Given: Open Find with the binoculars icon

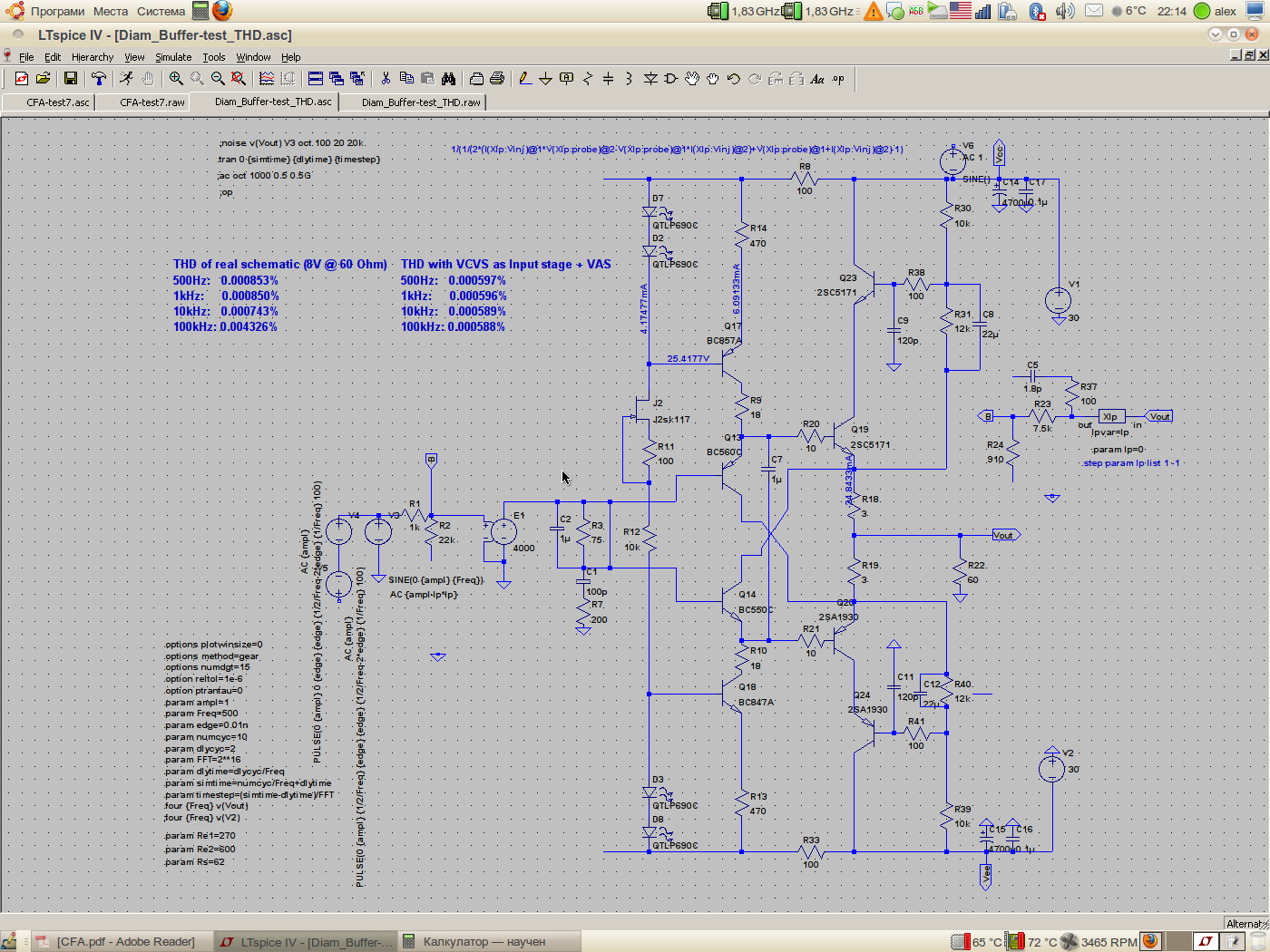Looking at the screenshot, I should 448,79.
